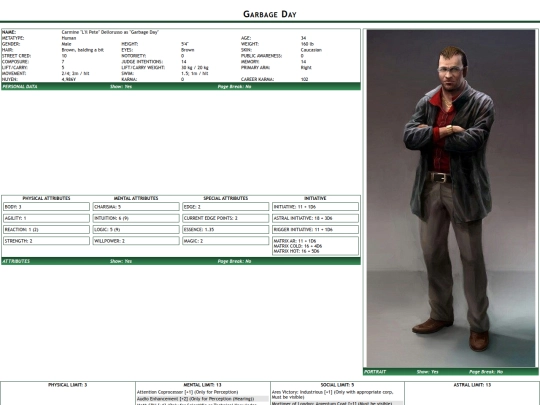The width and height of the screenshot is (540, 405).
Task: Select the Personal Data section label
Action: pyautogui.click(x=20, y=86)
